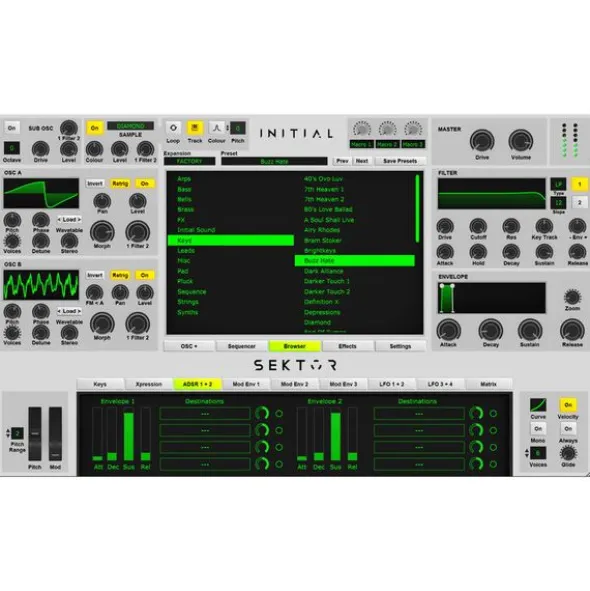Image resolution: width=590 pixels, height=591 pixels.
Task: Toggle OSC A Retrig
Action: coord(120,184)
